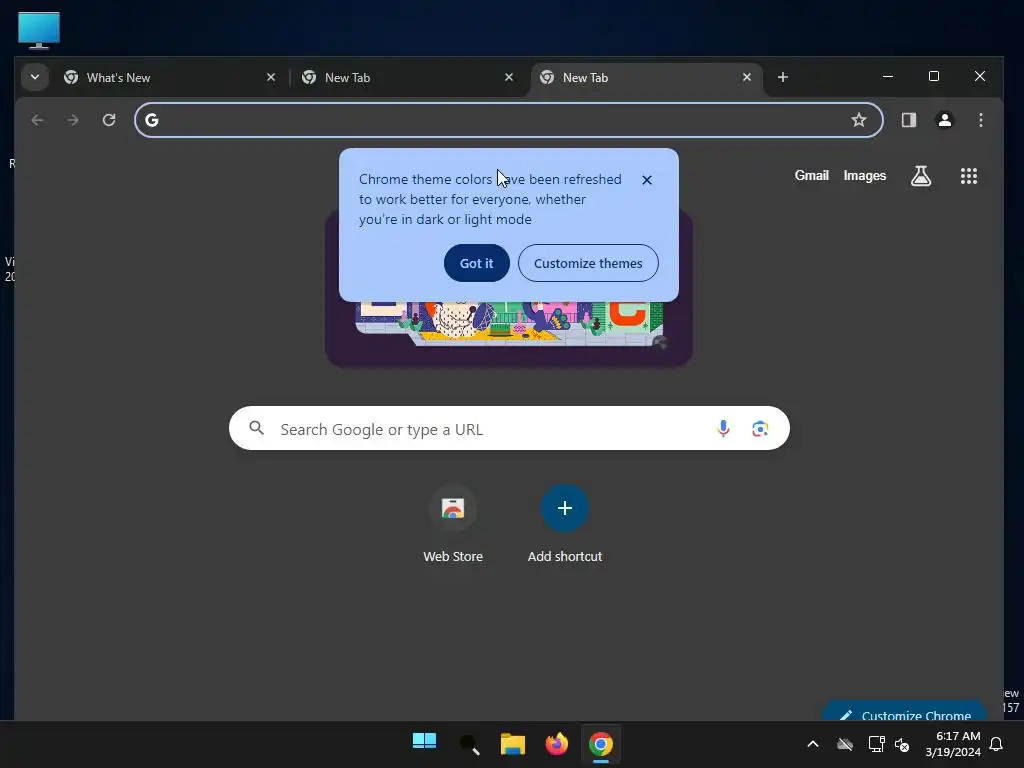Image resolution: width=1024 pixels, height=768 pixels.
Task: Open the Windows Start menu
Action: pyautogui.click(x=424, y=743)
